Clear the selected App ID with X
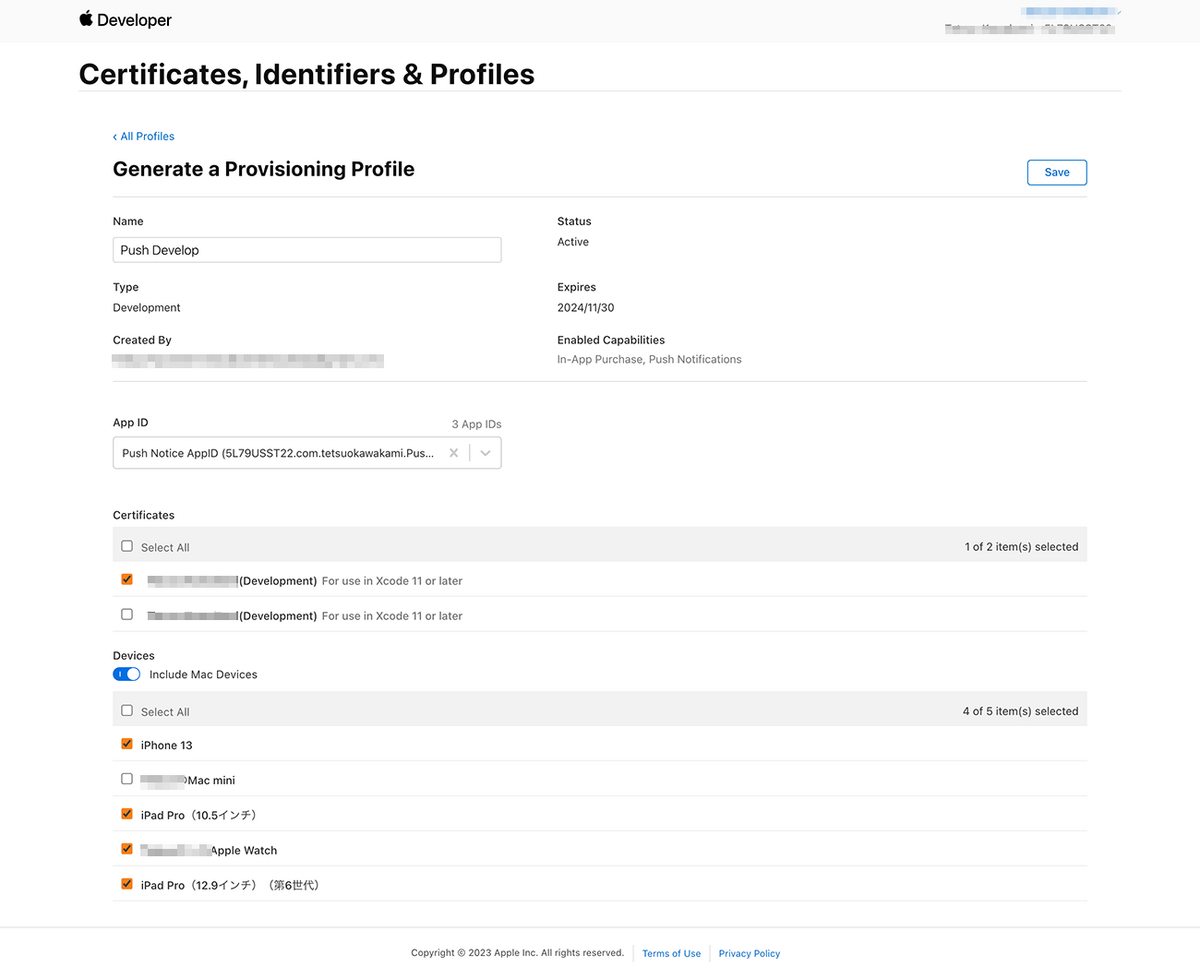 point(453,453)
